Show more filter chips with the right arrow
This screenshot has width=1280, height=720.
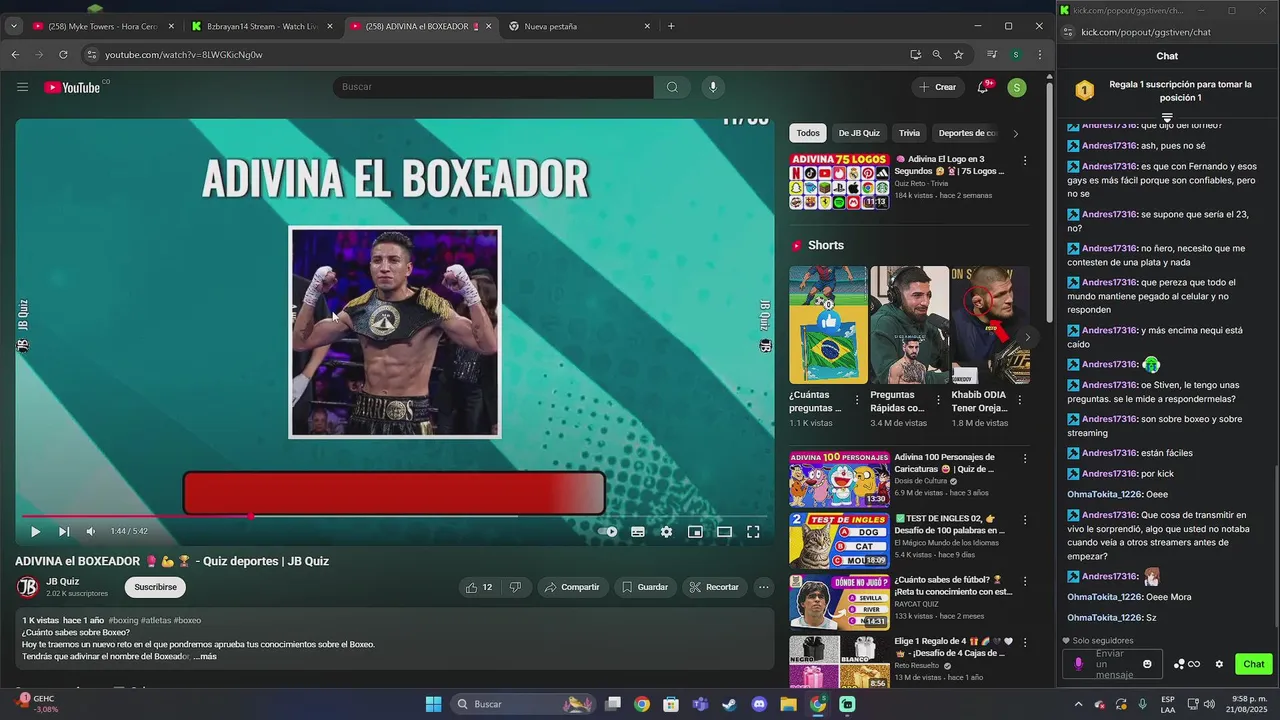pos(1016,133)
